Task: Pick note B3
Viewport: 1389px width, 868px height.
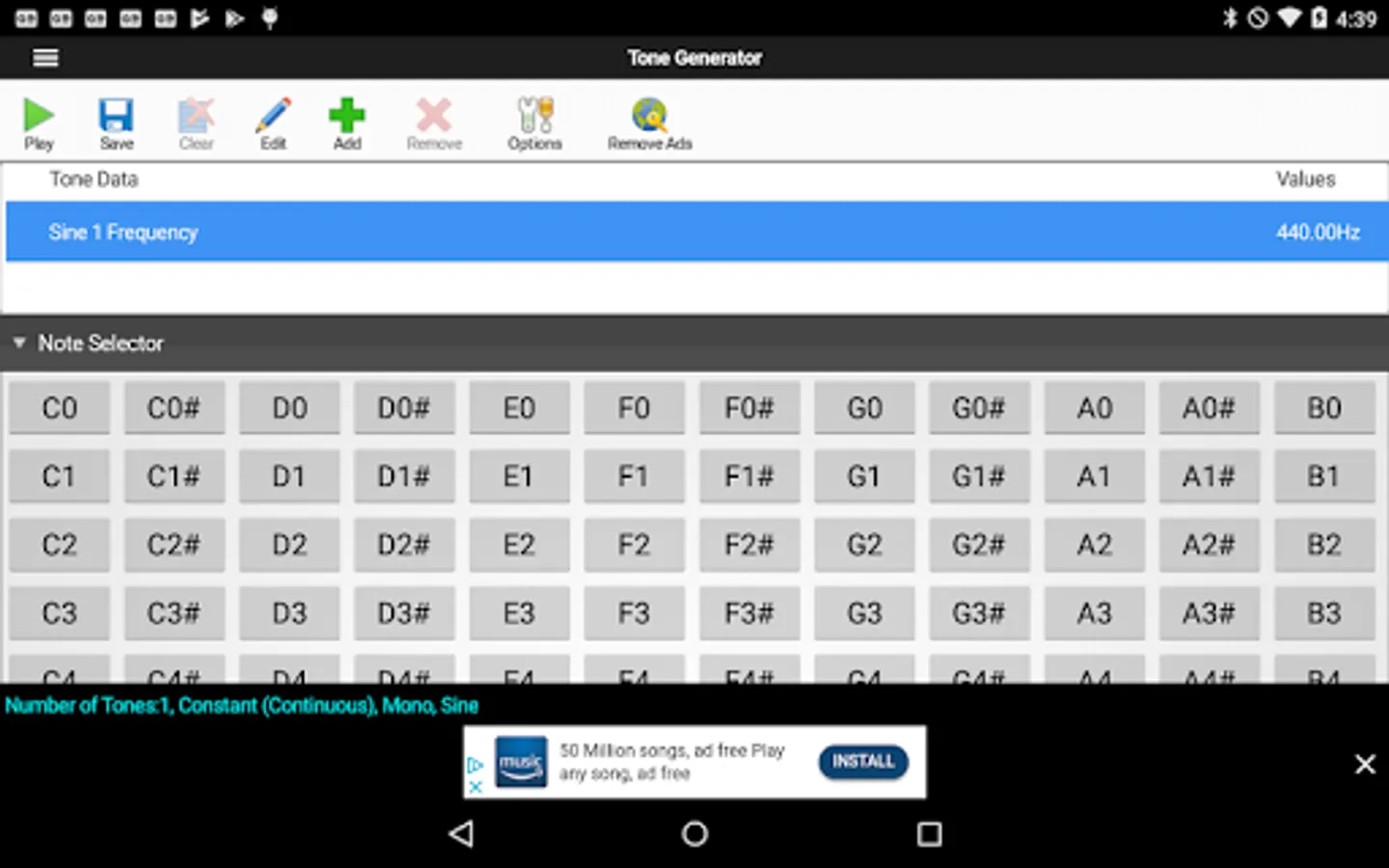Action: [1324, 613]
